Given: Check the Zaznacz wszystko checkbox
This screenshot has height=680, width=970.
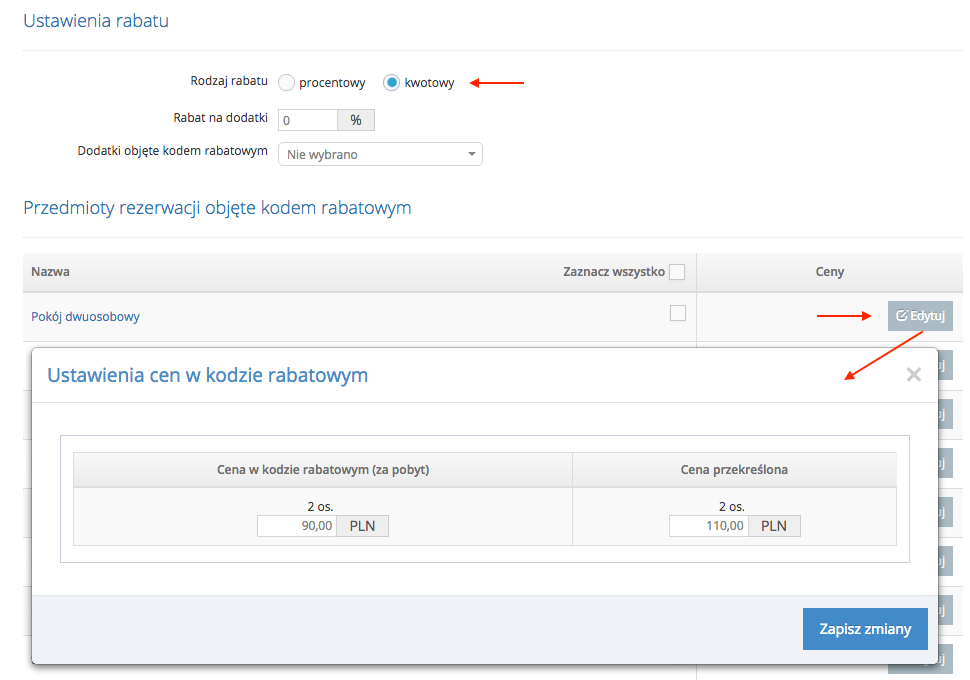Looking at the screenshot, I should [677, 272].
